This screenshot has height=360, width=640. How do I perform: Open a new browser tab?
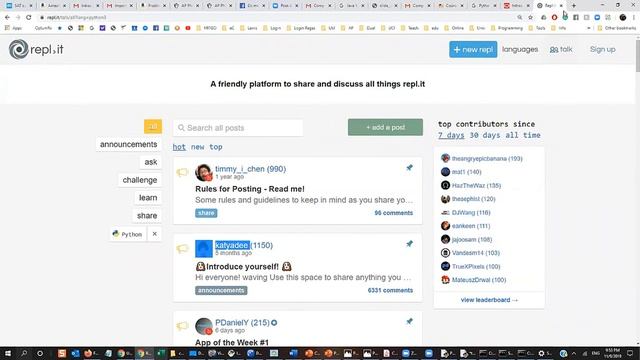(573, 5)
